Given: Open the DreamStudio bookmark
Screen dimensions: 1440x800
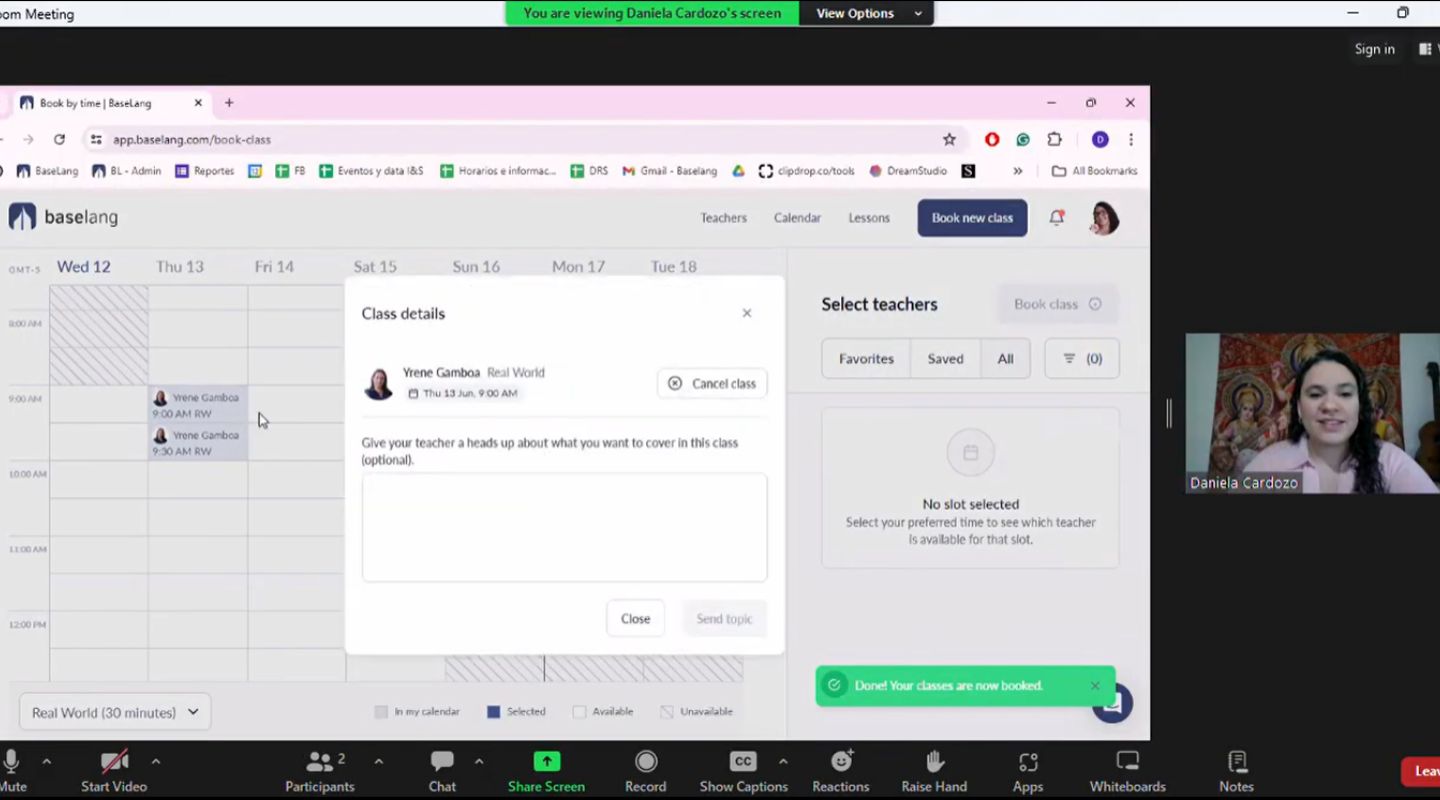Looking at the screenshot, I should tap(908, 171).
